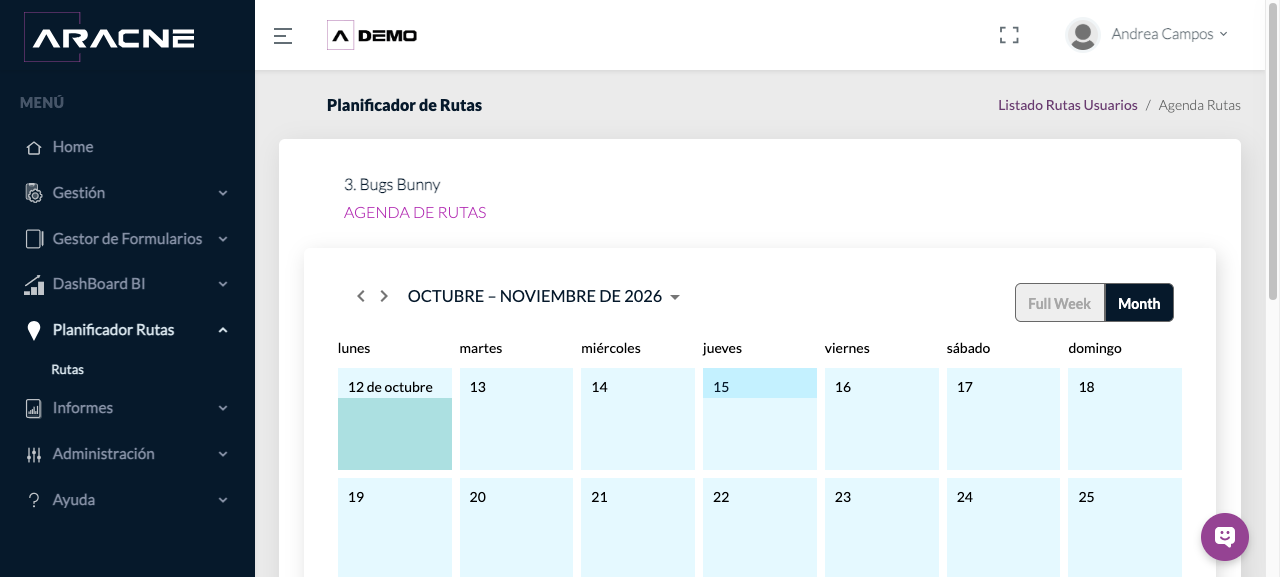The height and width of the screenshot is (577, 1280).
Task: Select calendar day 14
Action: click(638, 419)
